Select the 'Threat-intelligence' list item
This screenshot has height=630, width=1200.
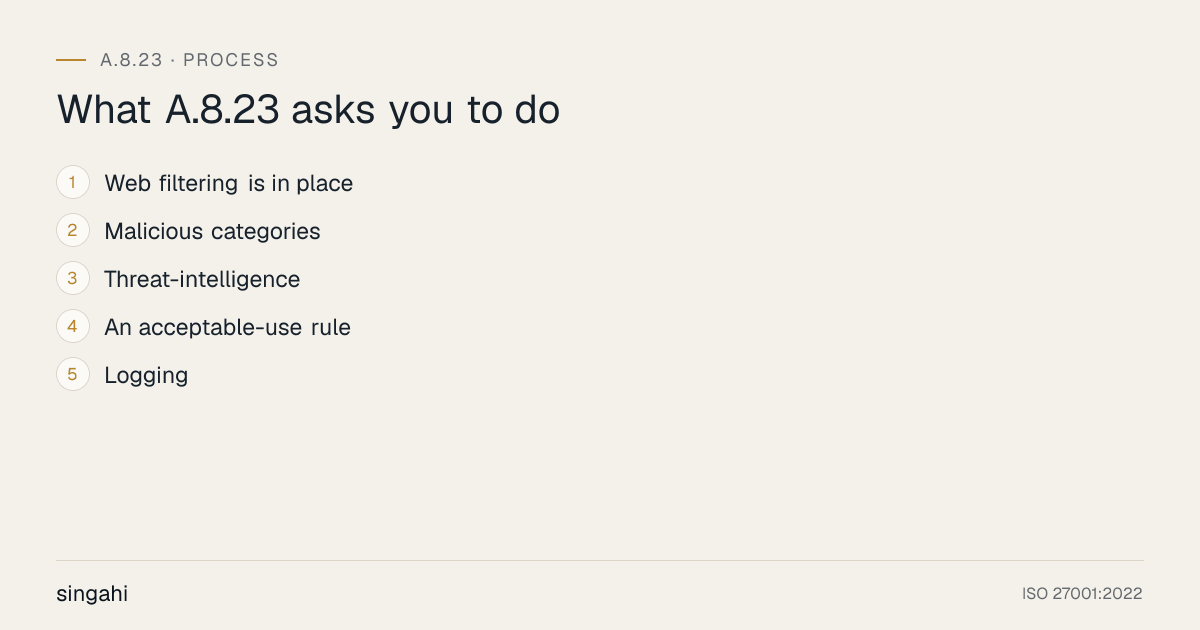pyautogui.click(x=202, y=279)
